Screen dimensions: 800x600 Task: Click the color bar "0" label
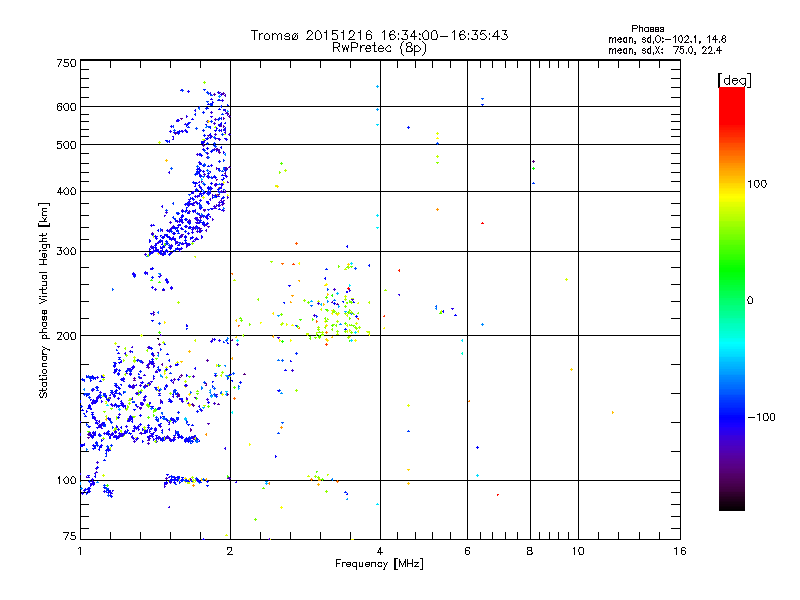(750, 300)
